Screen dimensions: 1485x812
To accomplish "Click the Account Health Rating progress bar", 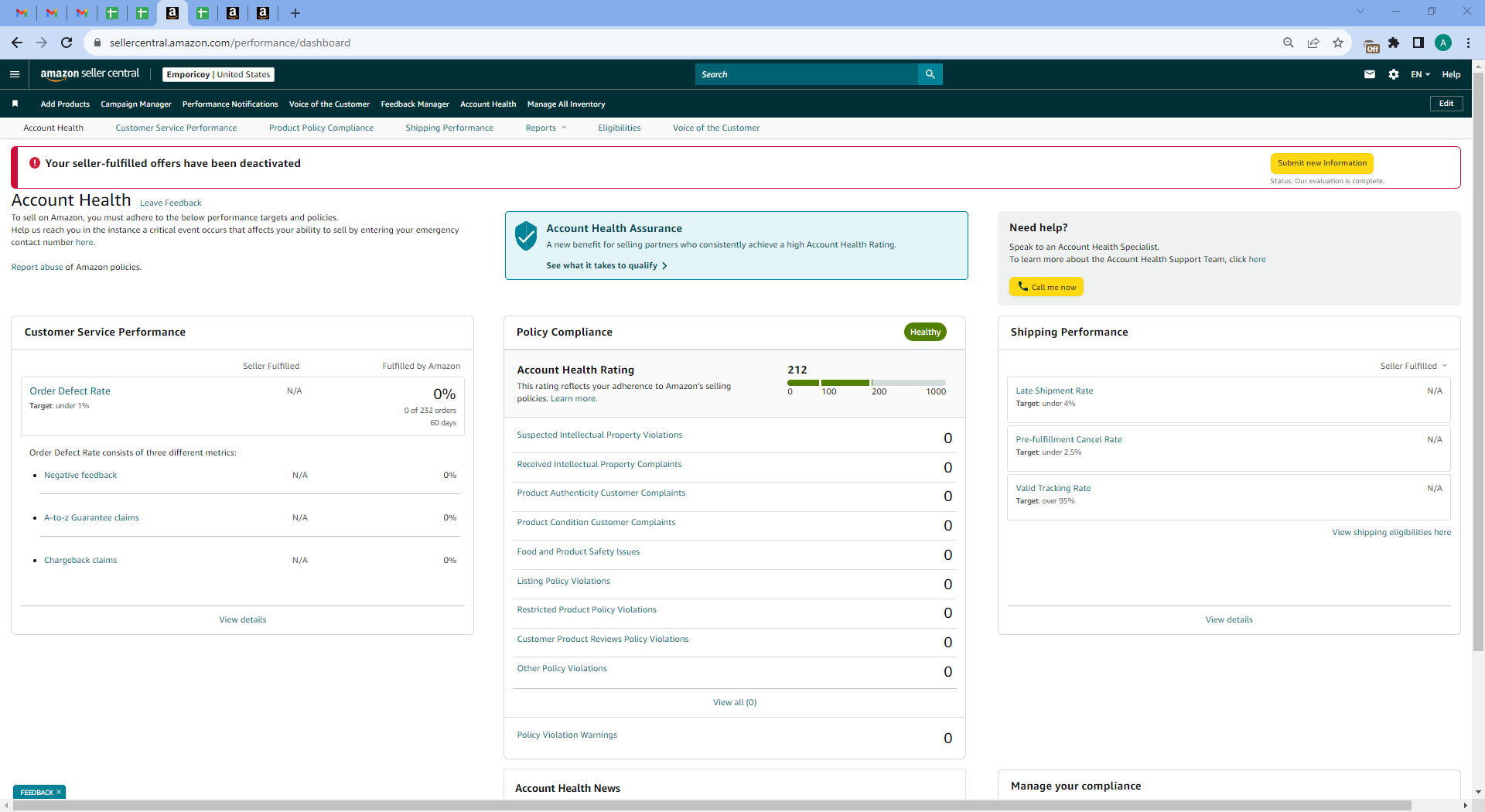I will point(866,383).
